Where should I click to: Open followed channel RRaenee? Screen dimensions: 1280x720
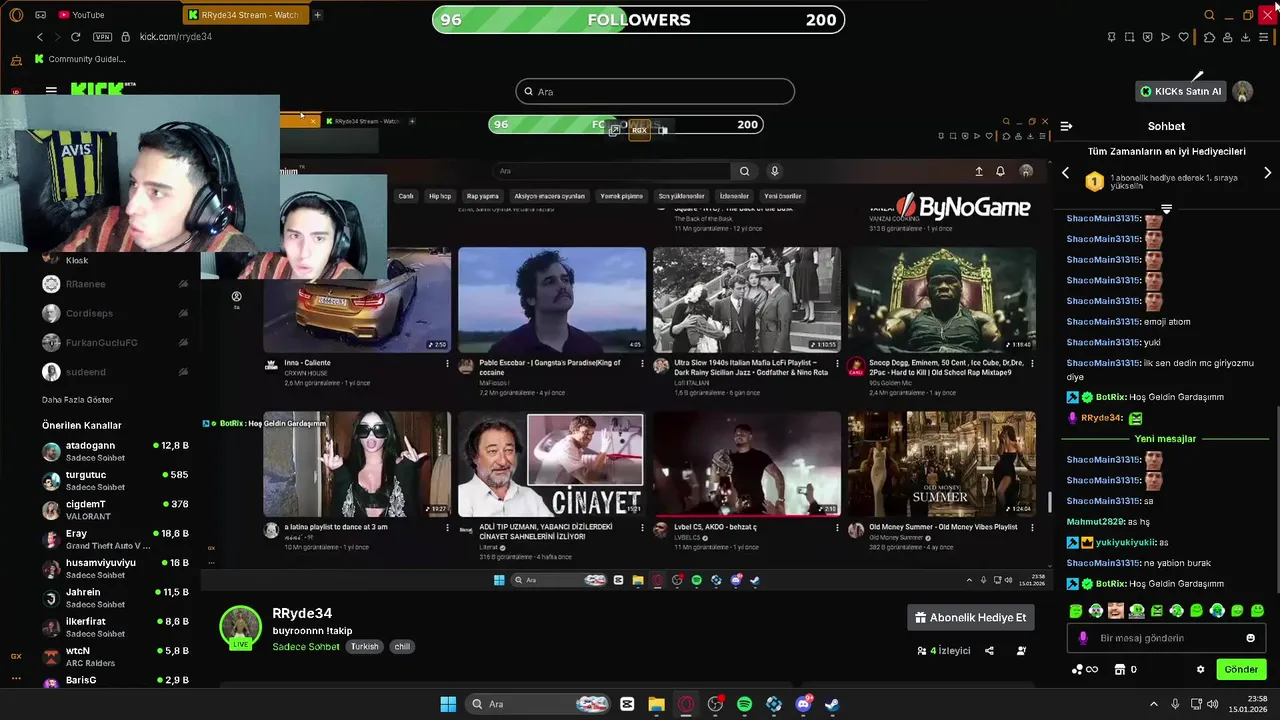[x=115, y=284]
